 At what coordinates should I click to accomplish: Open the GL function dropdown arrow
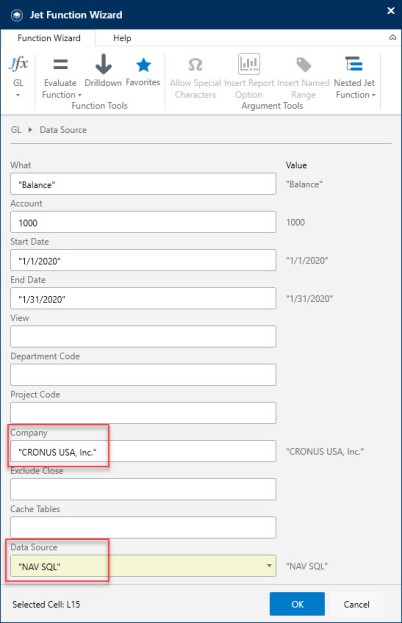18,95
